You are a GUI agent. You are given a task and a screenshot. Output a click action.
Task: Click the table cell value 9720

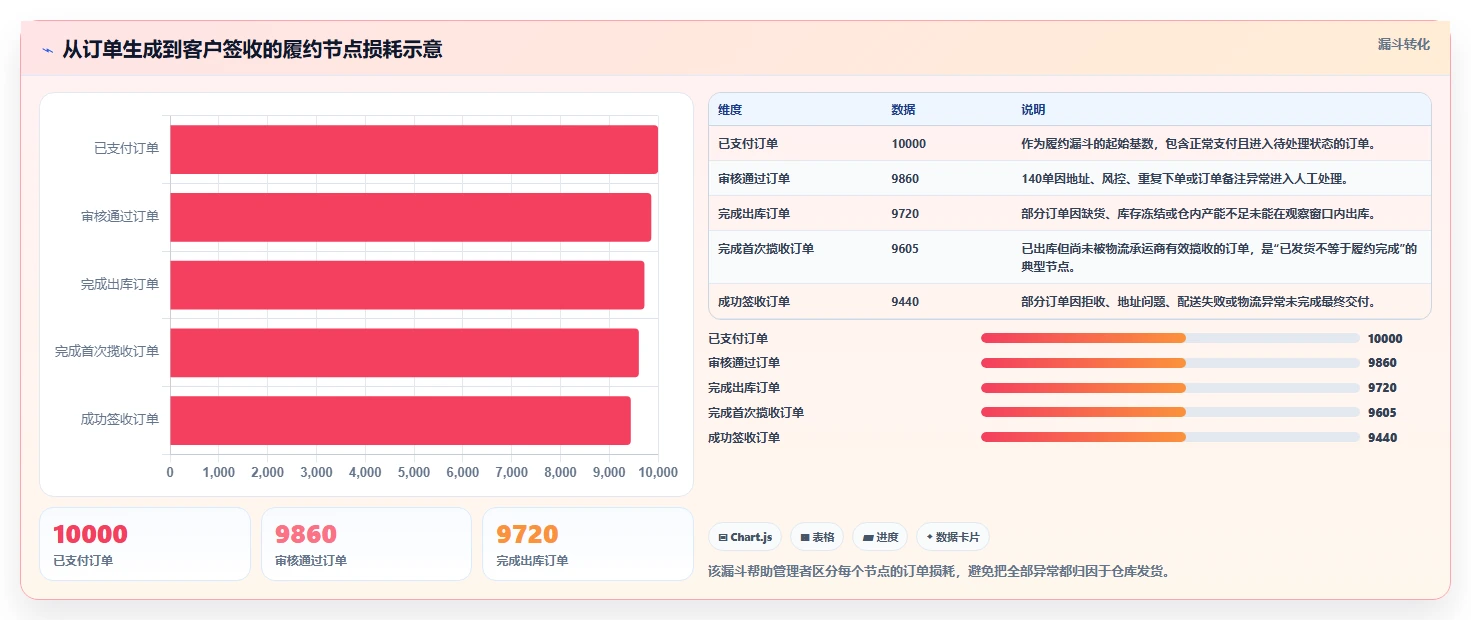click(x=905, y=214)
